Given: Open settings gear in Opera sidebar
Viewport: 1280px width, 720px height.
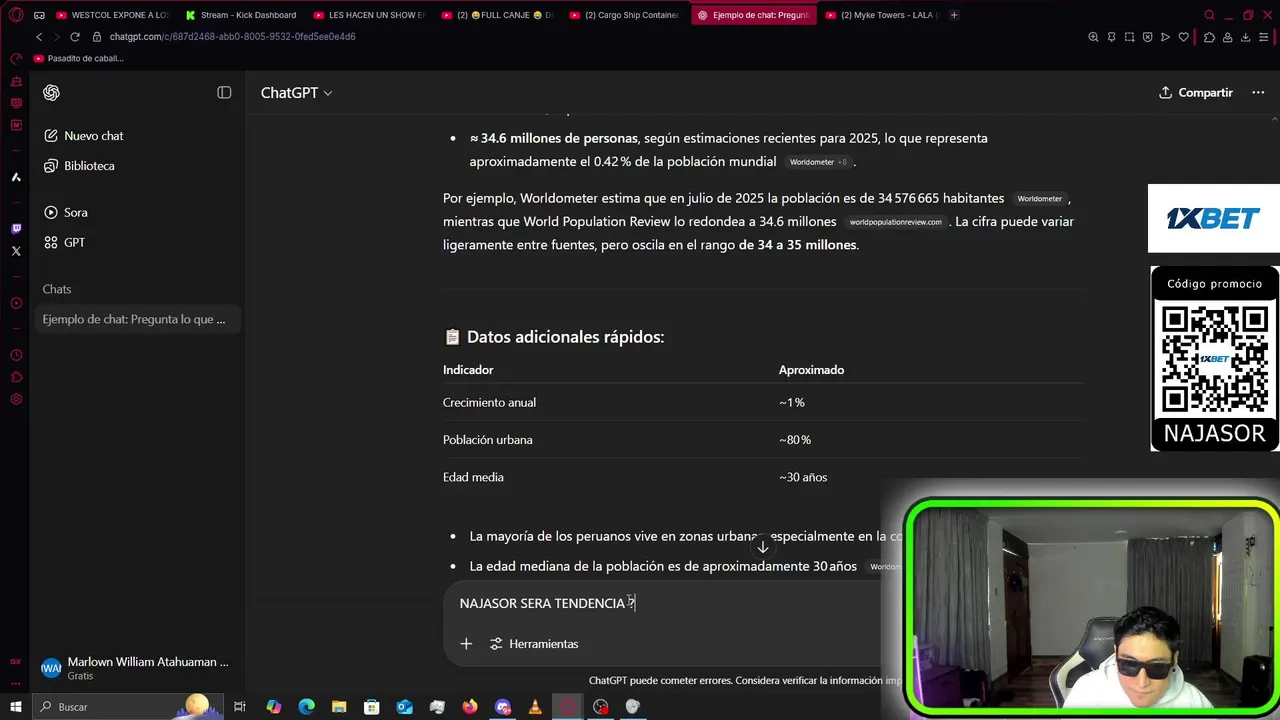Looking at the screenshot, I should click(x=16, y=399).
